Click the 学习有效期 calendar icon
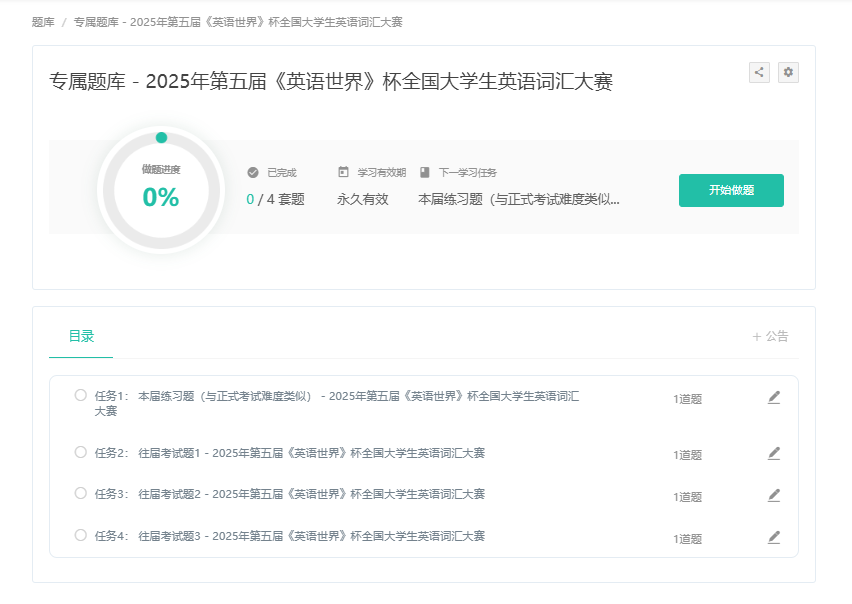 344,172
